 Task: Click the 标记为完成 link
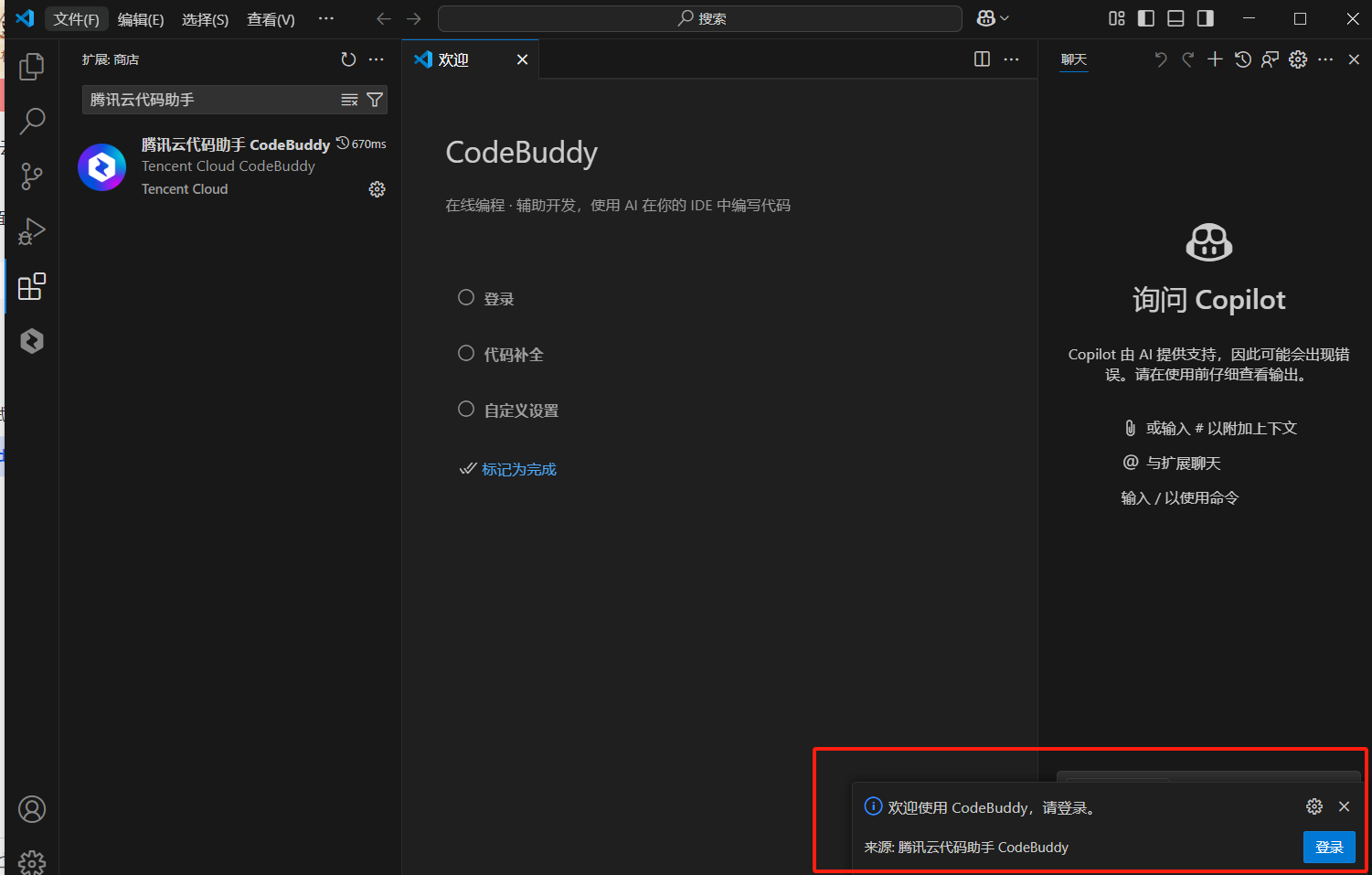[x=518, y=469]
